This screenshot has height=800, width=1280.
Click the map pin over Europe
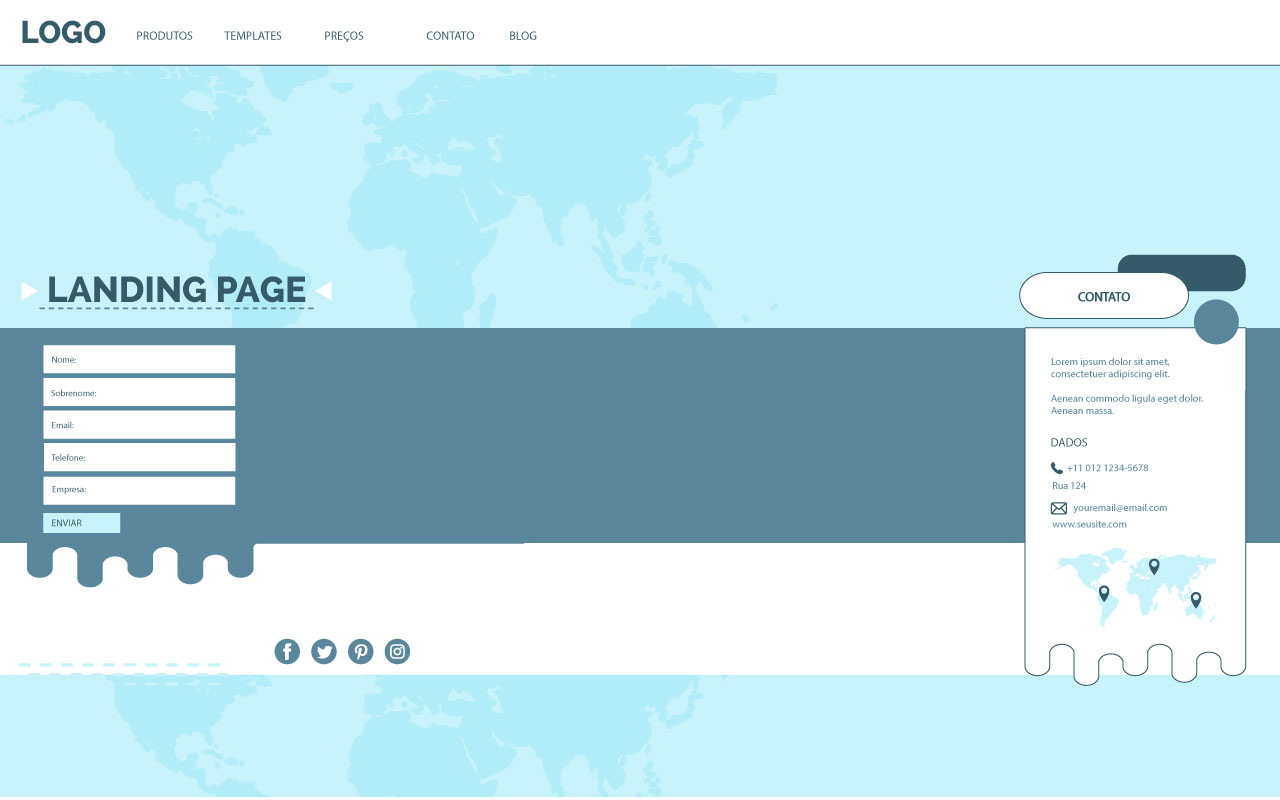(x=1154, y=566)
